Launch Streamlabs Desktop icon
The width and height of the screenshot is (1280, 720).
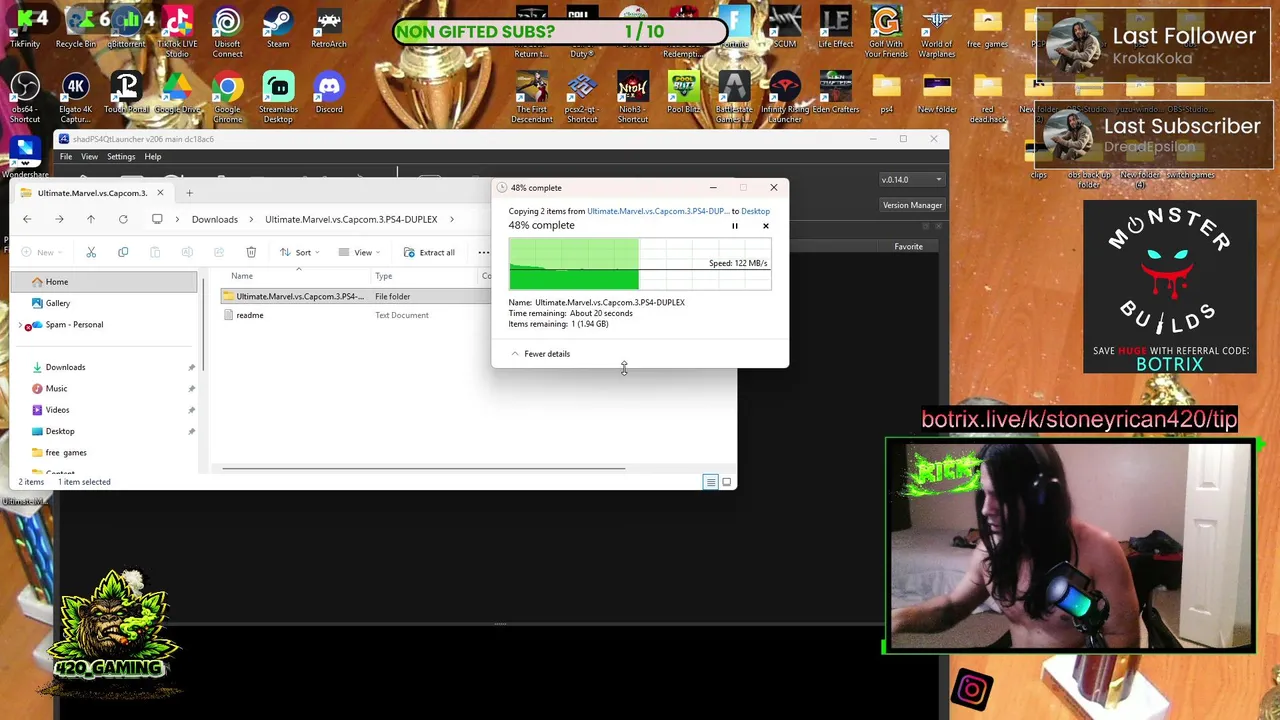[x=278, y=97]
